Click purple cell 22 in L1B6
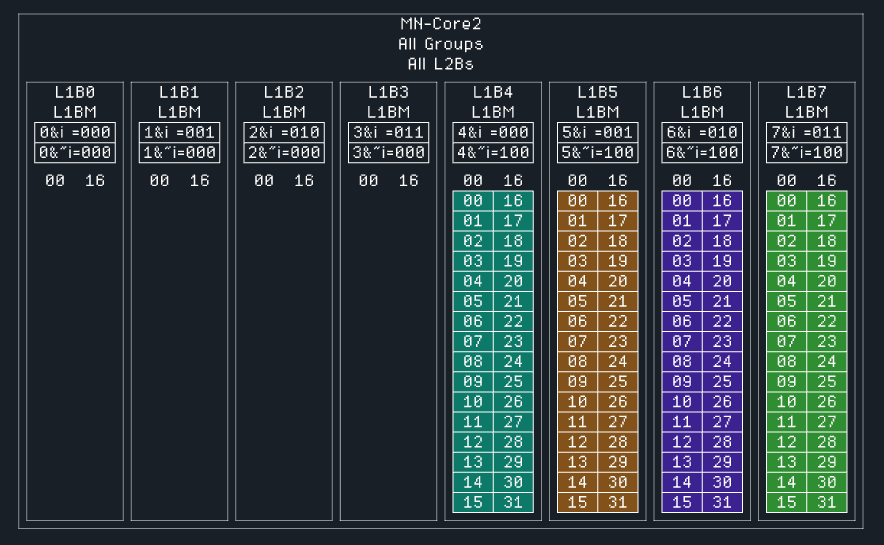Image resolution: width=884 pixels, height=545 pixels. (x=722, y=321)
